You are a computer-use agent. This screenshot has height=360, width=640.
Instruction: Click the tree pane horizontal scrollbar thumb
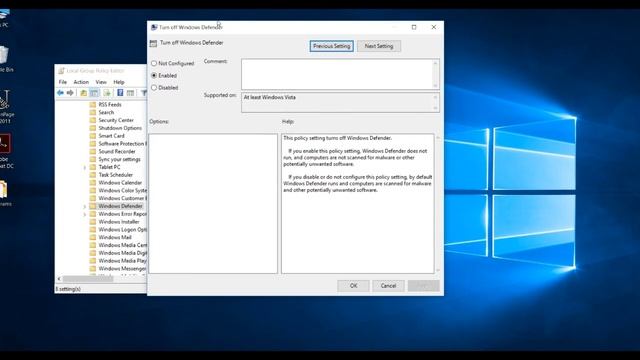coord(88,279)
